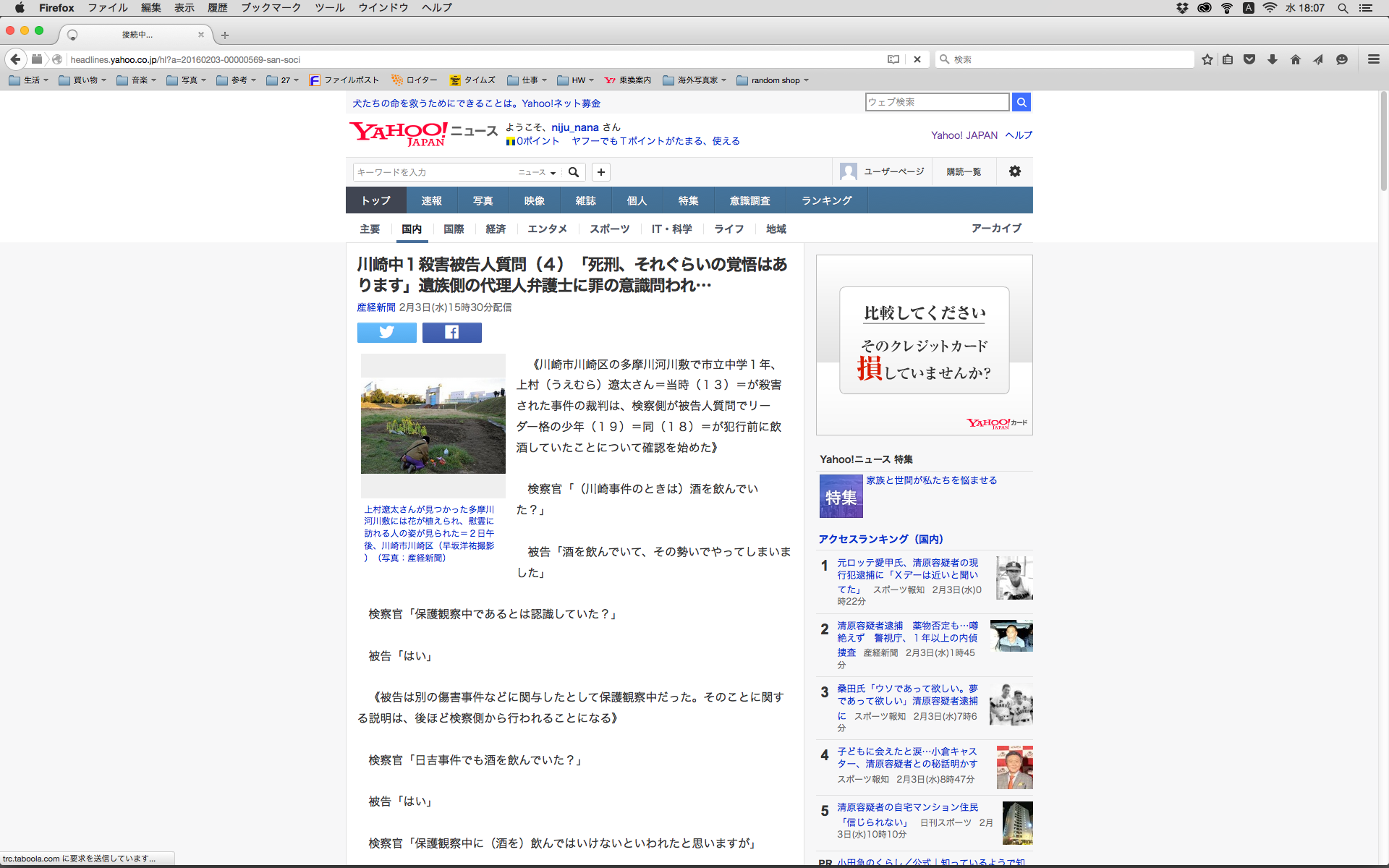
Task: Bookmark this page with star icon
Action: (x=1207, y=59)
